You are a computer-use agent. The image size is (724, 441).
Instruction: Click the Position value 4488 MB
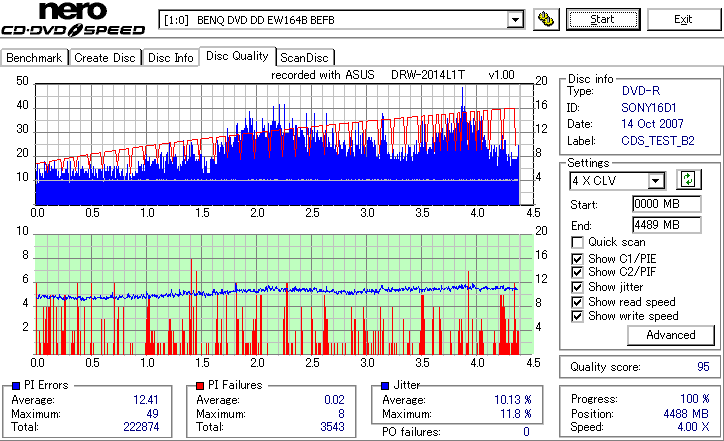click(686, 413)
